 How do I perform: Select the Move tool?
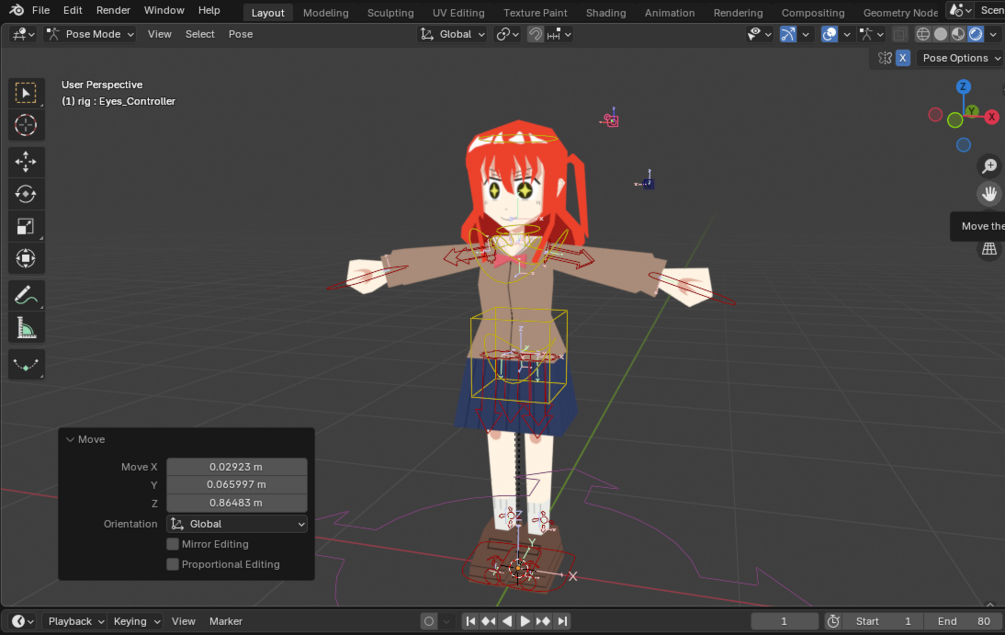[x=26, y=161]
